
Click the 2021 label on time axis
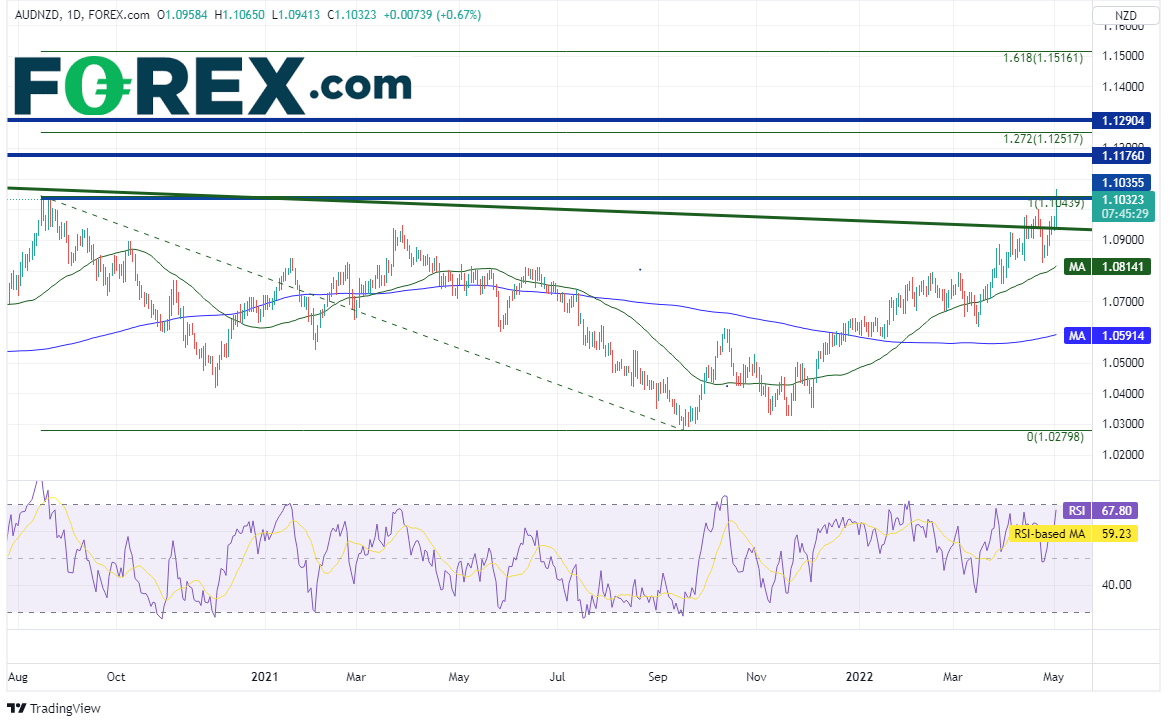pos(265,677)
